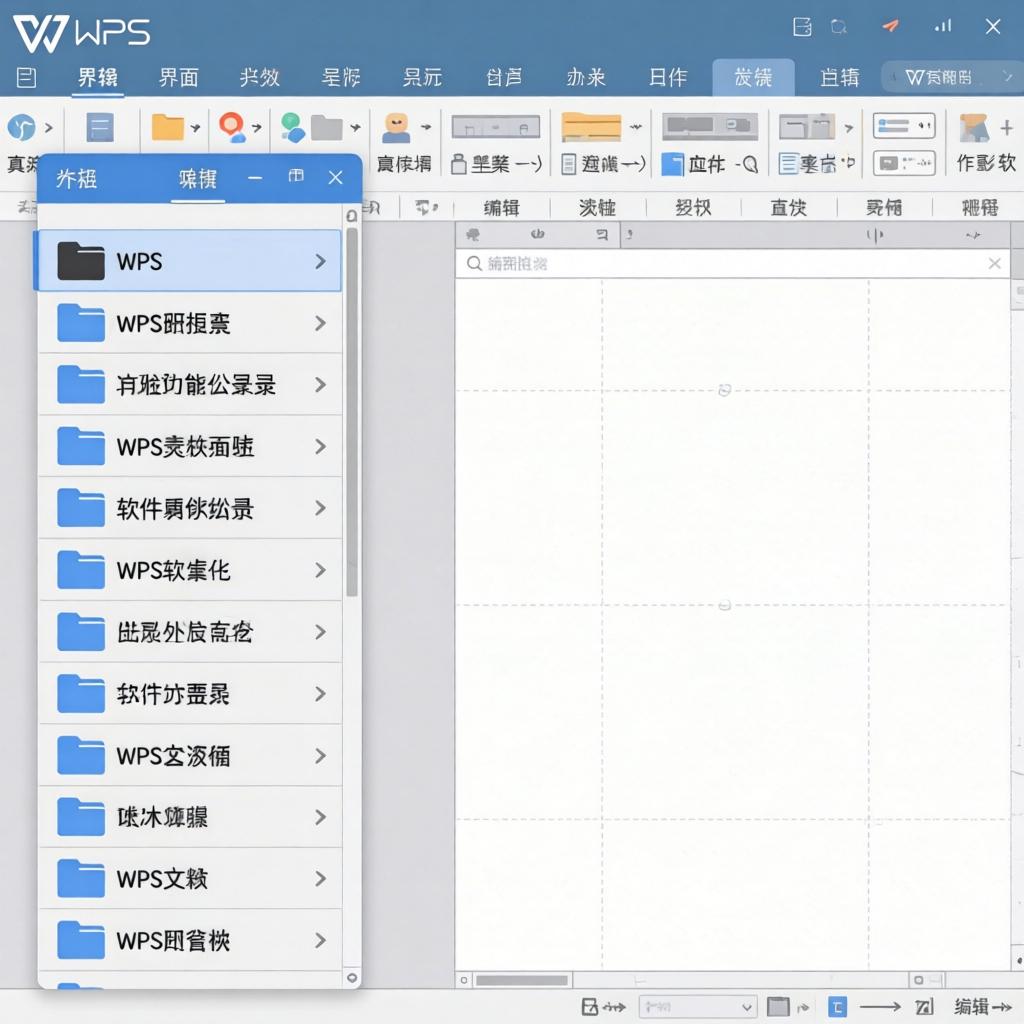Click the gray folder icon in the ribbon
Screen dimensions: 1024x1024
coord(327,128)
